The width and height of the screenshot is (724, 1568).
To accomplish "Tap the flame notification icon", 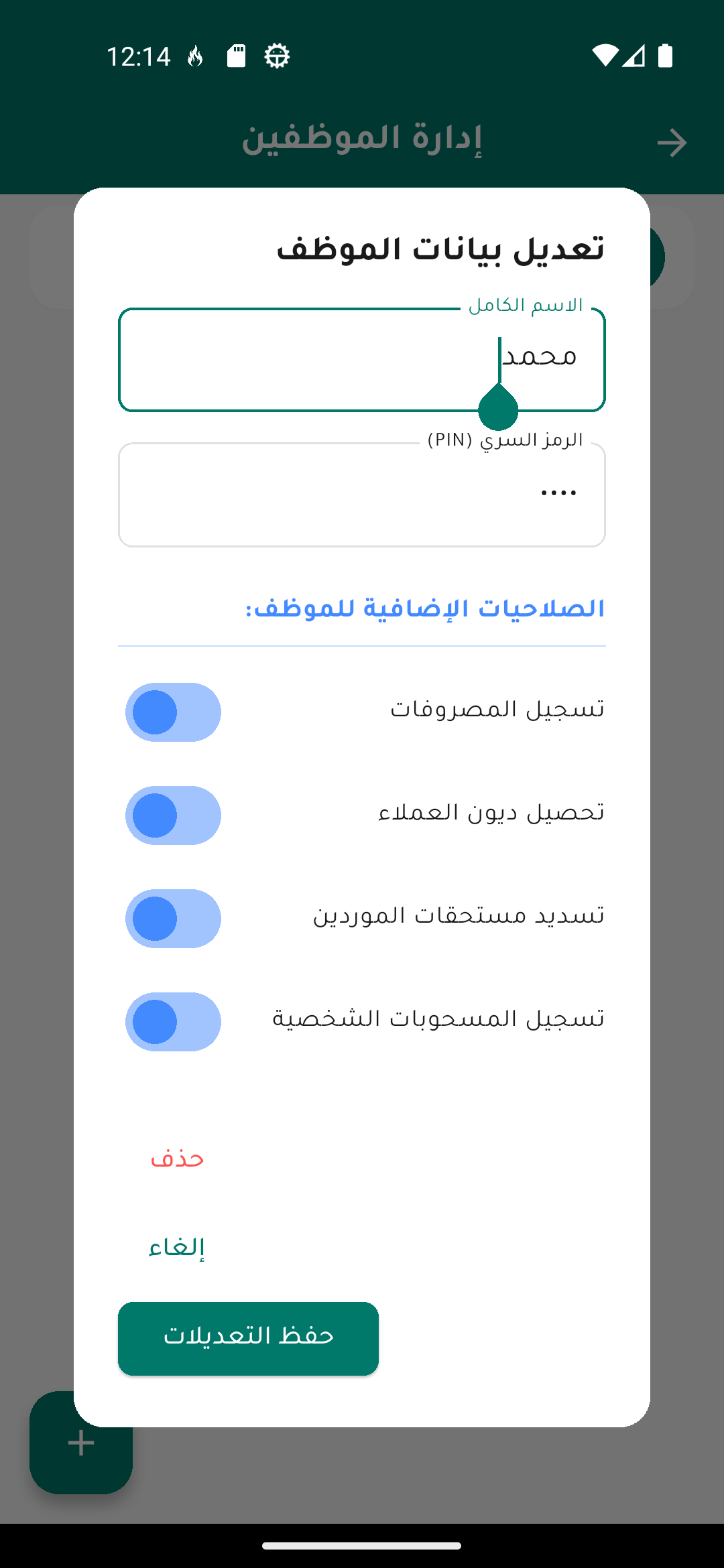I will click(x=195, y=56).
